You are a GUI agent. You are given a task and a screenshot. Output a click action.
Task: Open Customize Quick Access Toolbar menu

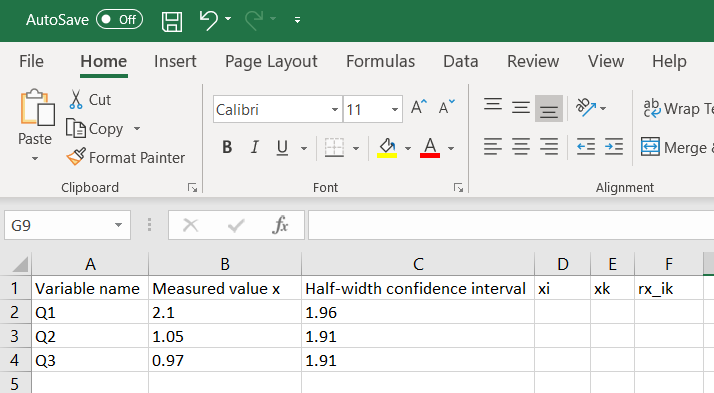coord(297,20)
